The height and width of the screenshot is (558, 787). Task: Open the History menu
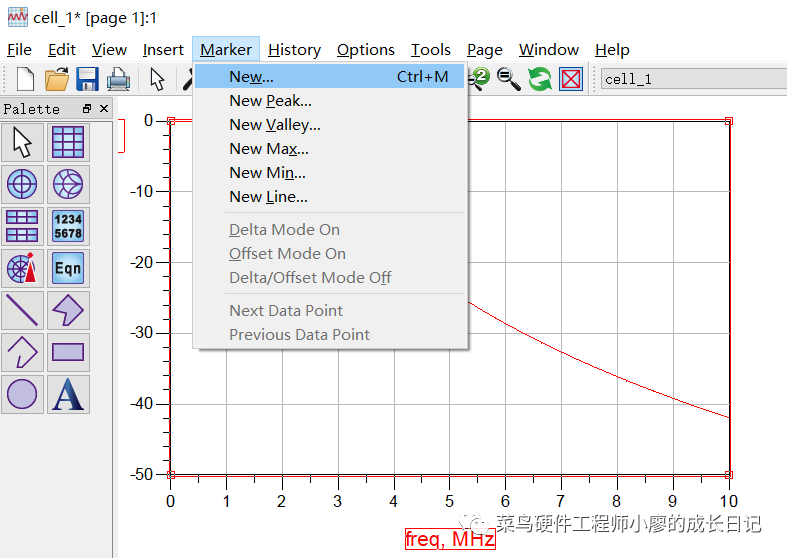click(x=295, y=50)
